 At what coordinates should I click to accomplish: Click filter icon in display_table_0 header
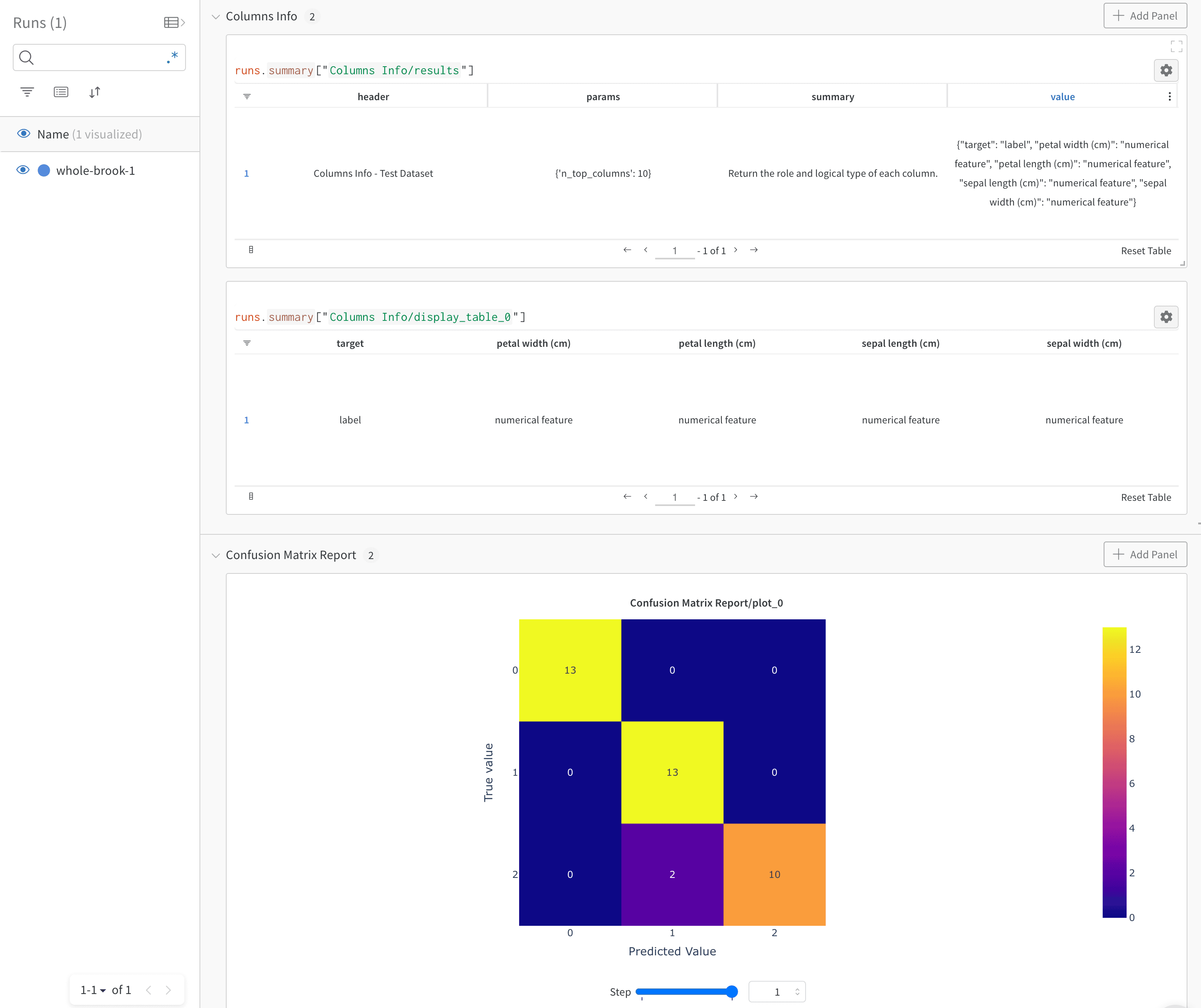point(247,343)
